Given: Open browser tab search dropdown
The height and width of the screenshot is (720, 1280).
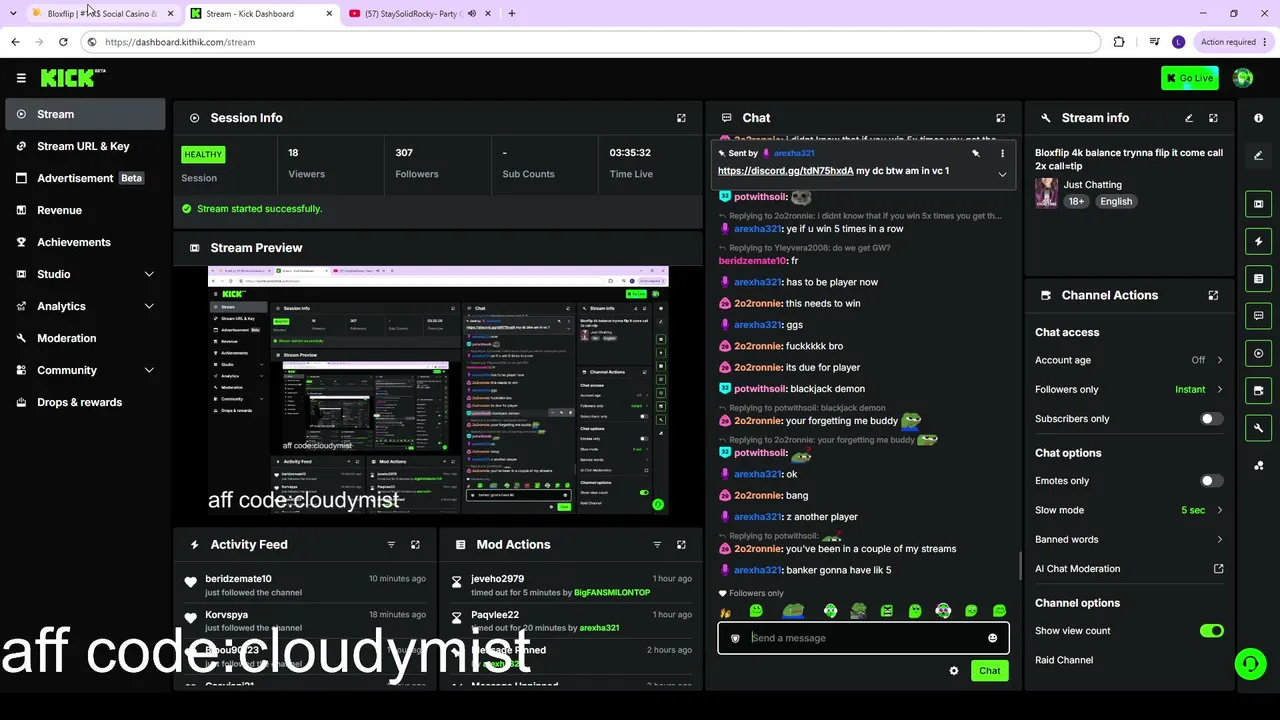Looking at the screenshot, I should click(13, 13).
